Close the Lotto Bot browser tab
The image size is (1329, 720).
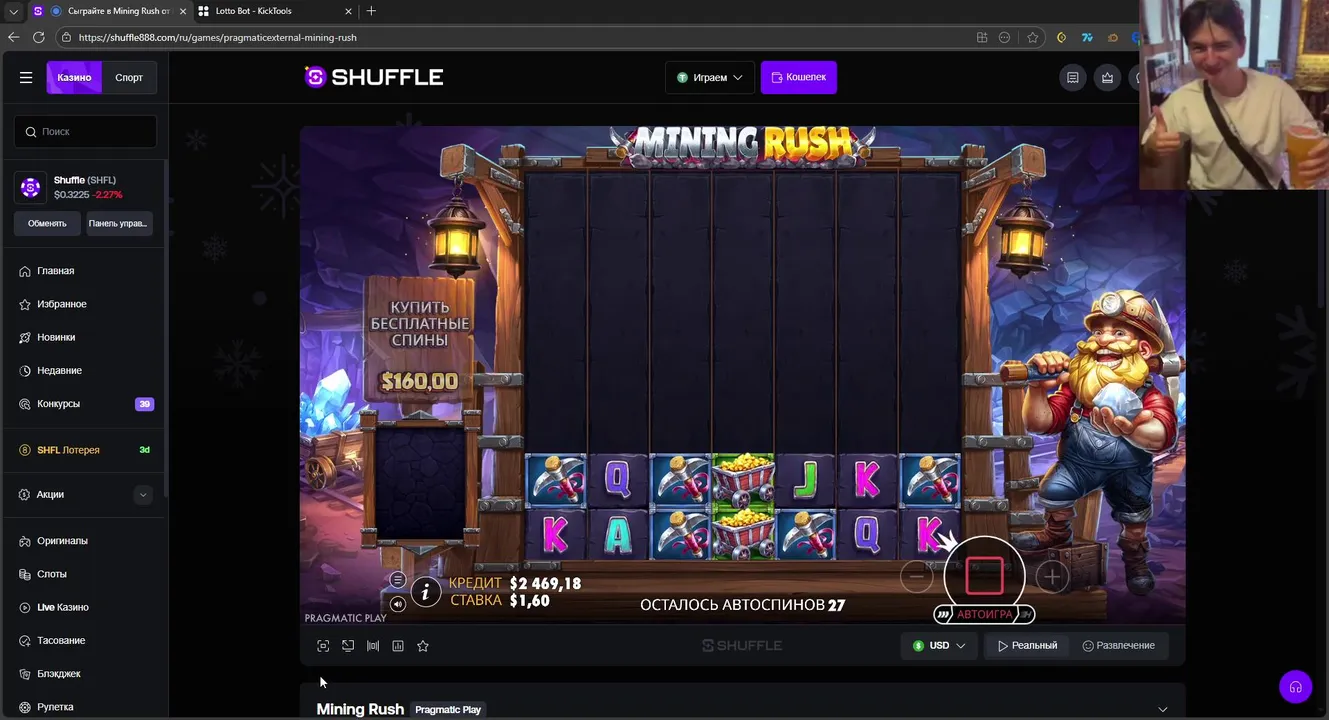(348, 11)
